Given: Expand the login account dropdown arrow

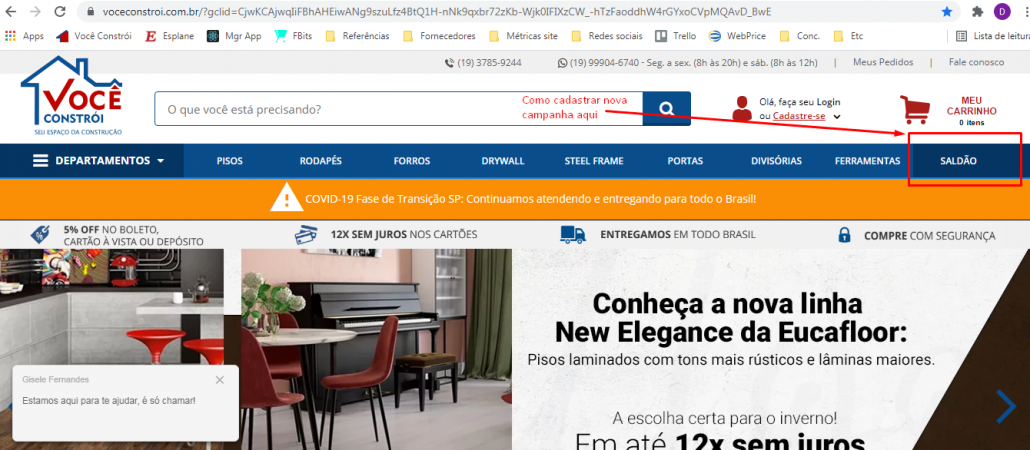Looking at the screenshot, I should pyautogui.click(x=837, y=117).
